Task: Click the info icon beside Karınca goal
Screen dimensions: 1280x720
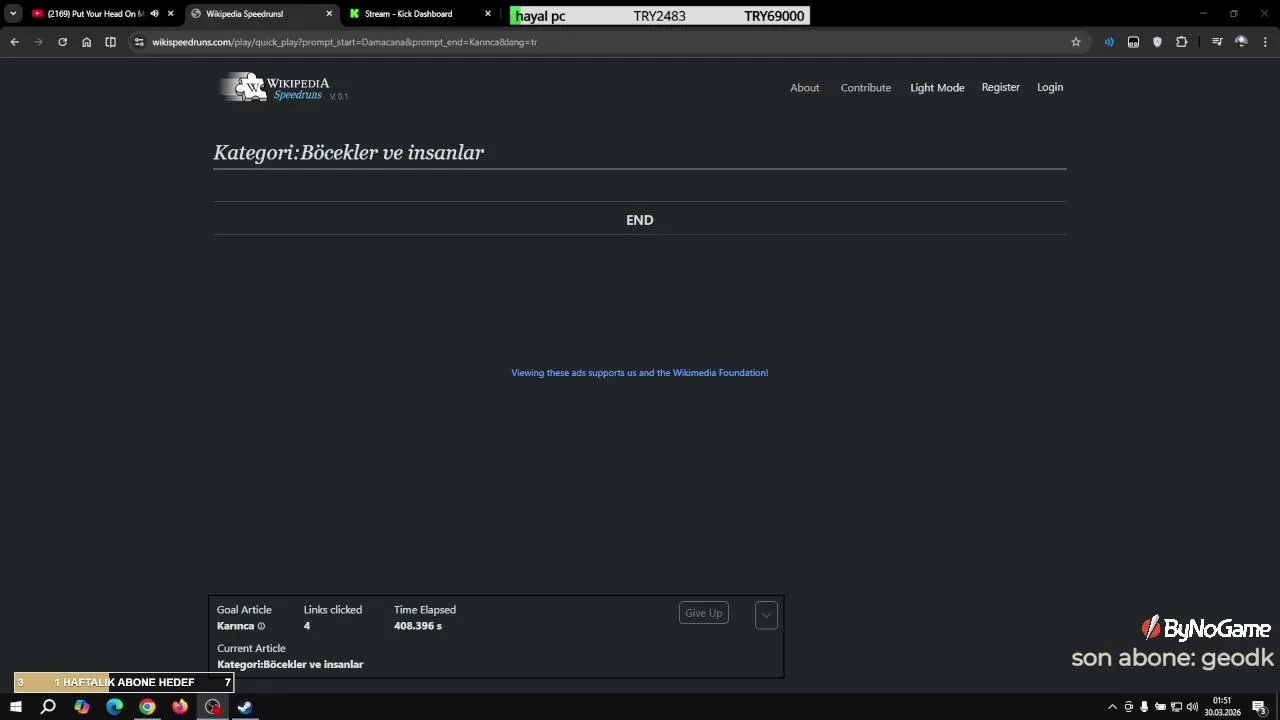Action: (262, 627)
